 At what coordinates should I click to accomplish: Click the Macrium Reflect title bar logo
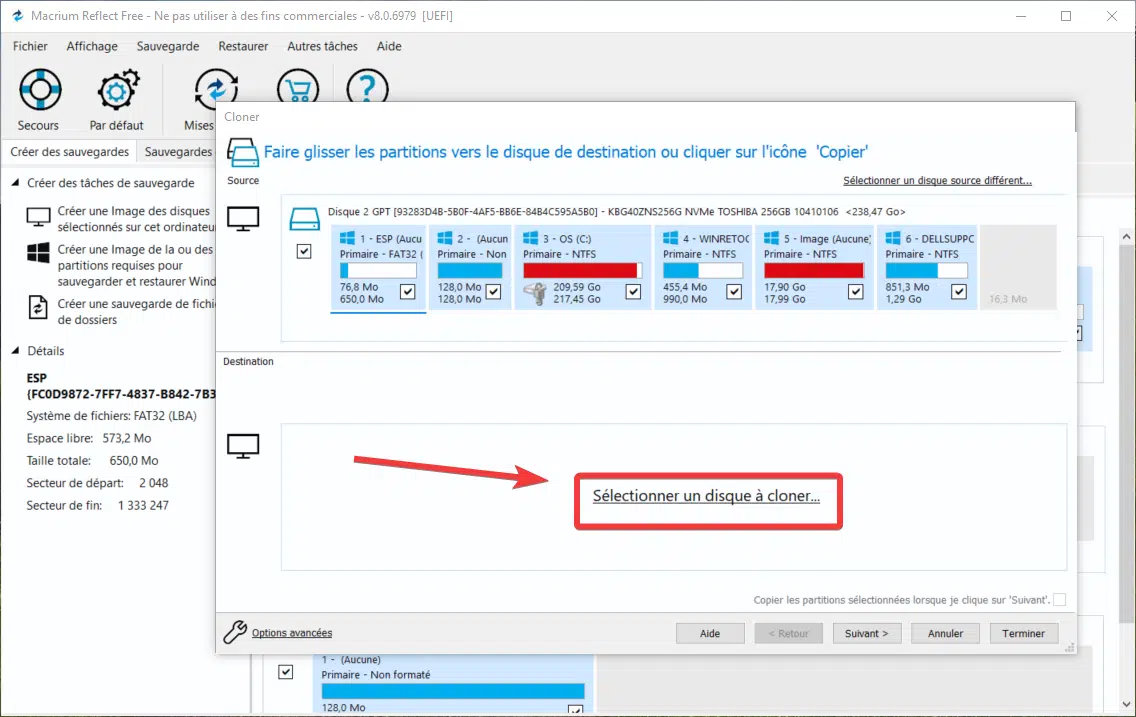coord(17,15)
